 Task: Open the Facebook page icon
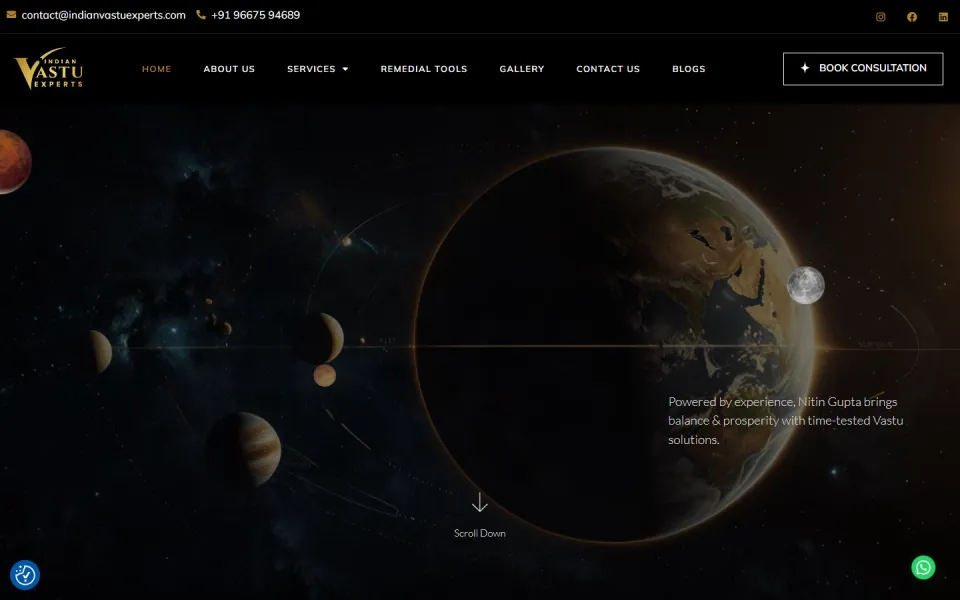coord(912,17)
